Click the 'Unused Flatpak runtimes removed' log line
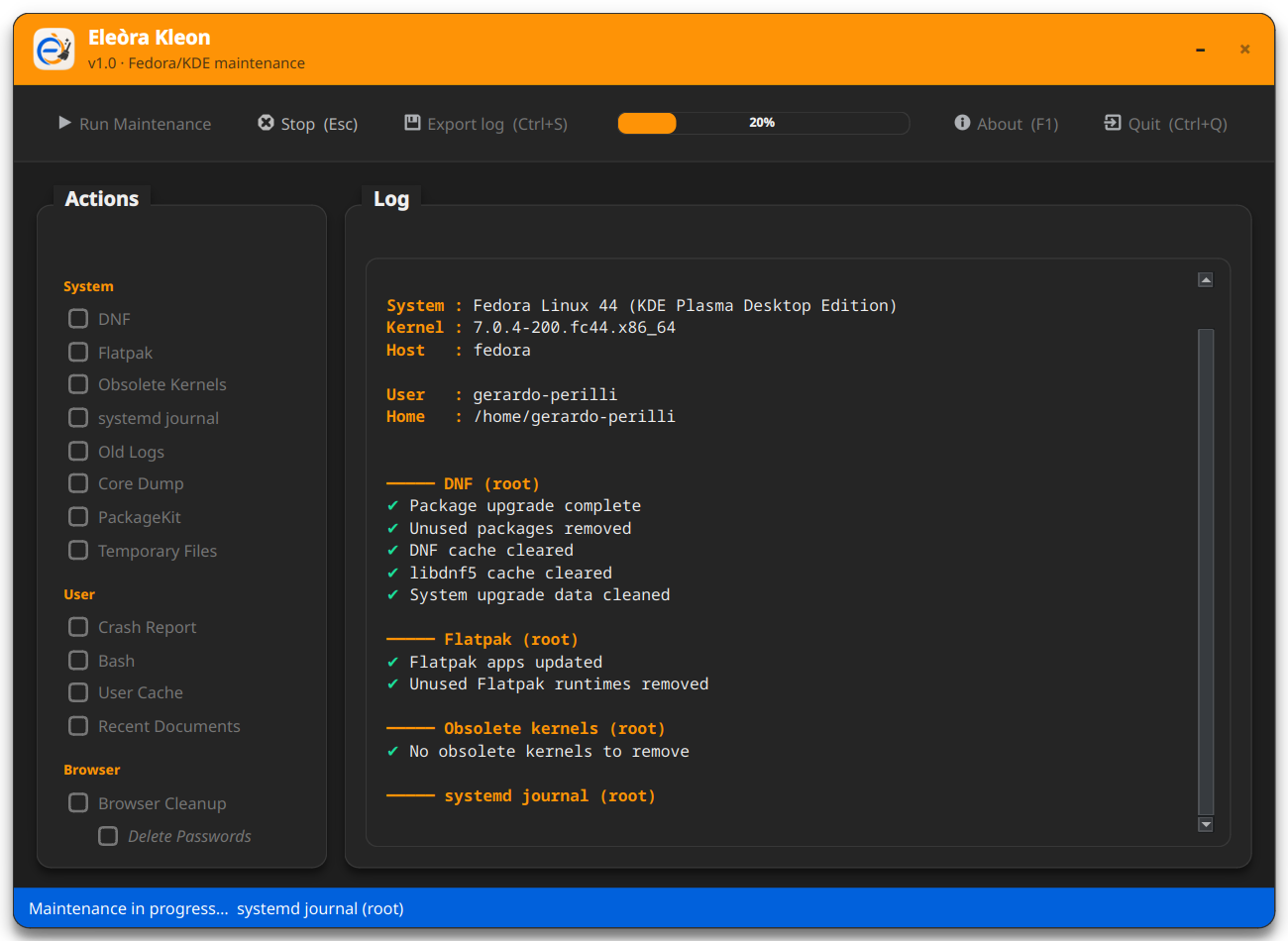This screenshot has height=941, width=1288. coord(559,683)
